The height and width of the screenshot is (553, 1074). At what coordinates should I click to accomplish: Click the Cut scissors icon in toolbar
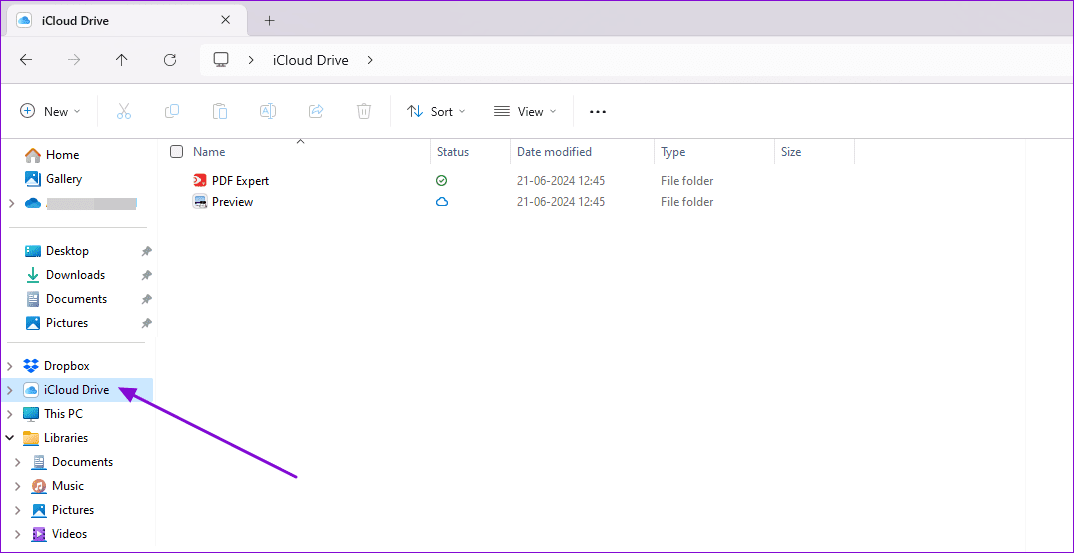[124, 112]
